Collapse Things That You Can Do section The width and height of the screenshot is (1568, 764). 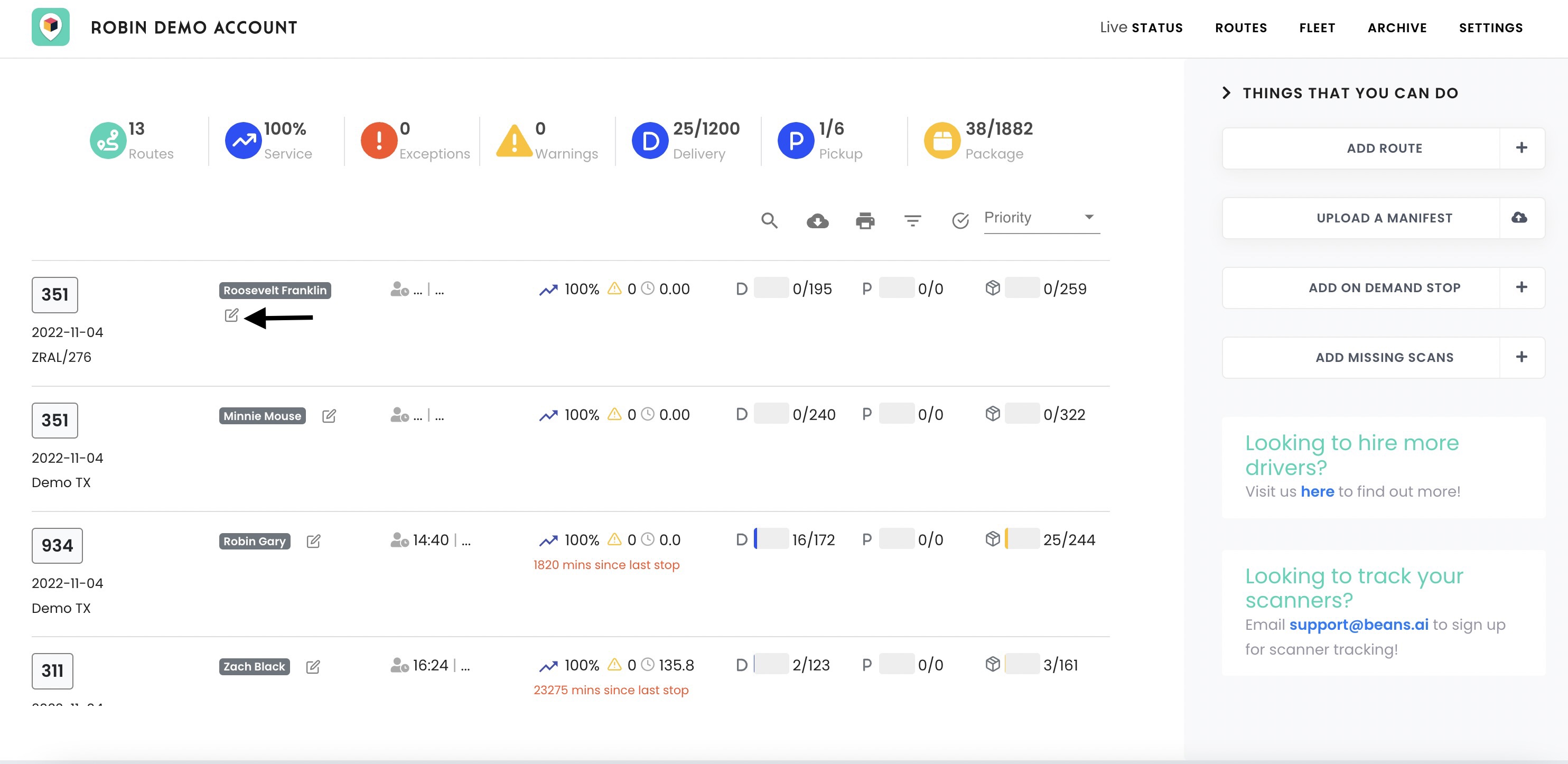click(1227, 93)
